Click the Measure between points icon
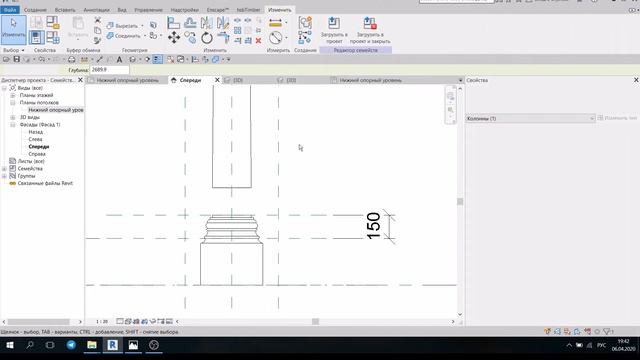The width and height of the screenshot is (640, 360). pyautogui.click(x=276, y=38)
